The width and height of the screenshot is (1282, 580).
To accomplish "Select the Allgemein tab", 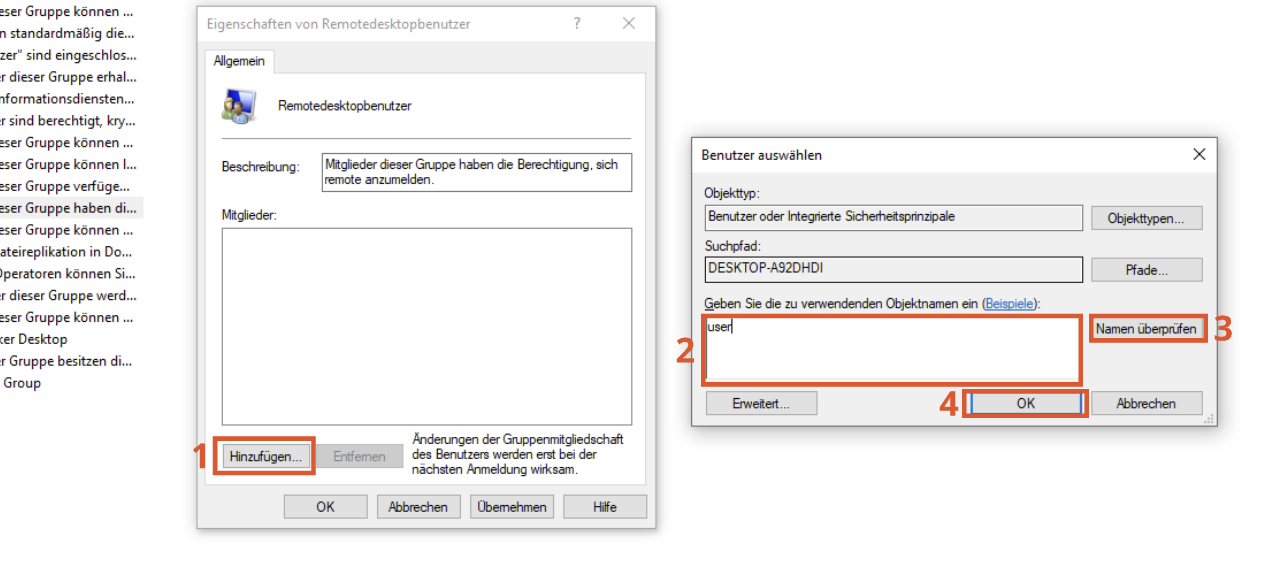I will [x=239, y=61].
